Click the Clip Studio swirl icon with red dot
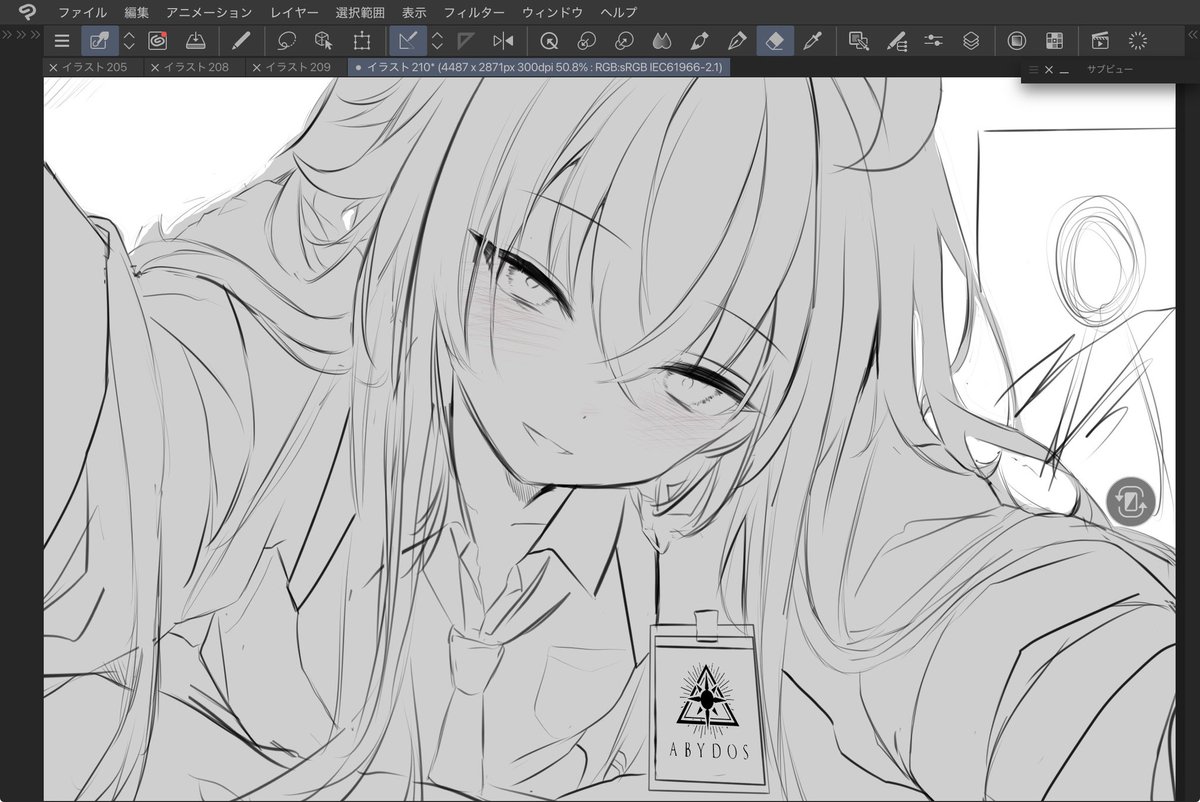This screenshot has width=1200, height=802. click(x=158, y=41)
